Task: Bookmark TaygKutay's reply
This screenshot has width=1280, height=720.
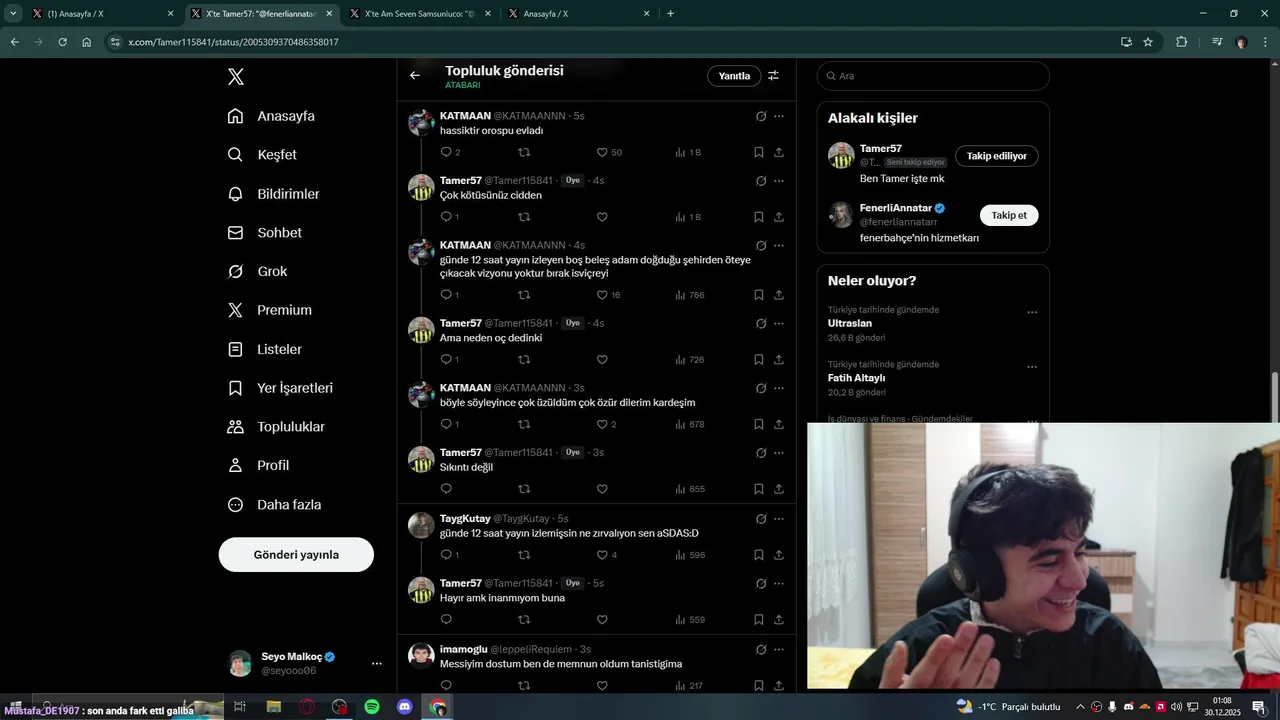Action: pos(759,555)
